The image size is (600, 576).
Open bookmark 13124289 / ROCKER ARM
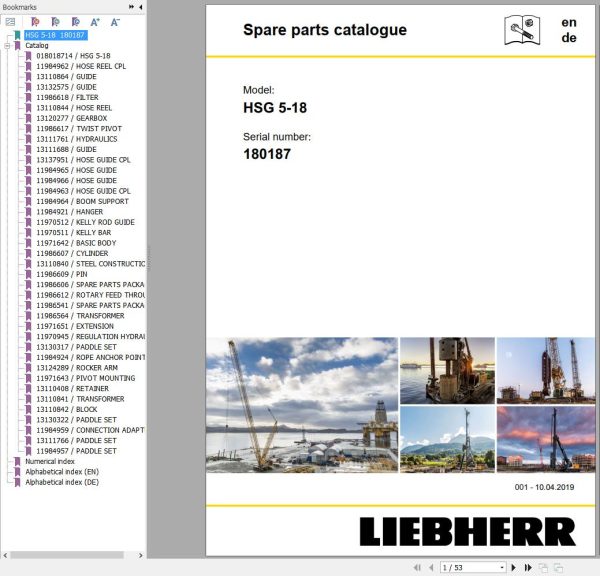tap(77, 368)
